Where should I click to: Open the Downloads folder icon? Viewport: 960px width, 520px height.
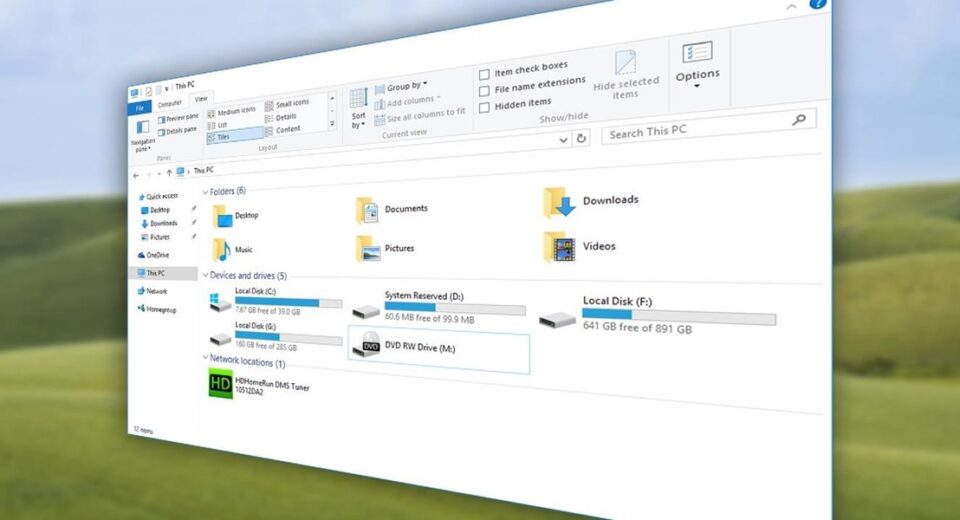point(560,203)
